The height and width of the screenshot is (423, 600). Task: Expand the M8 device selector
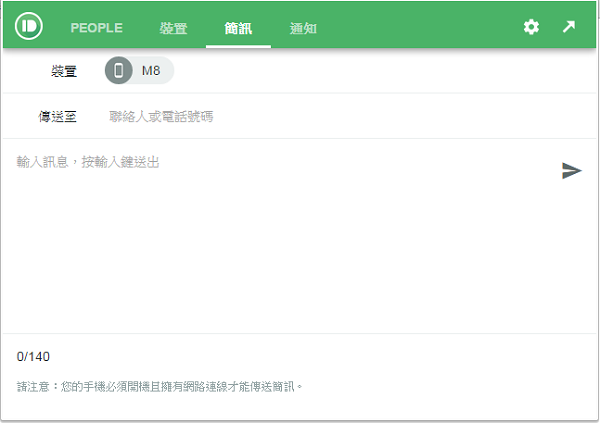tap(140, 71)
